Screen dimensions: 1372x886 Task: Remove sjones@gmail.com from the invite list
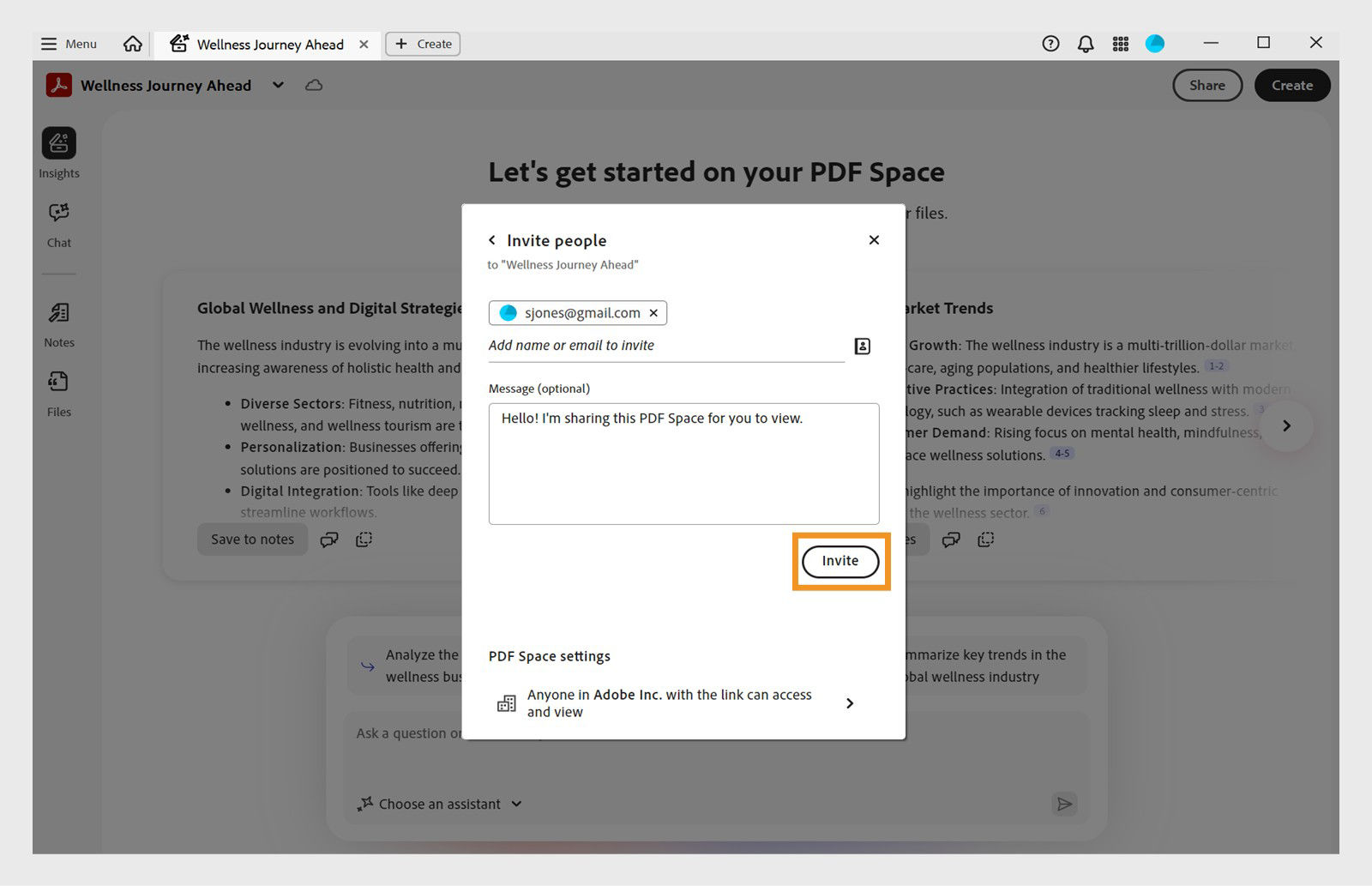(653, 312)
